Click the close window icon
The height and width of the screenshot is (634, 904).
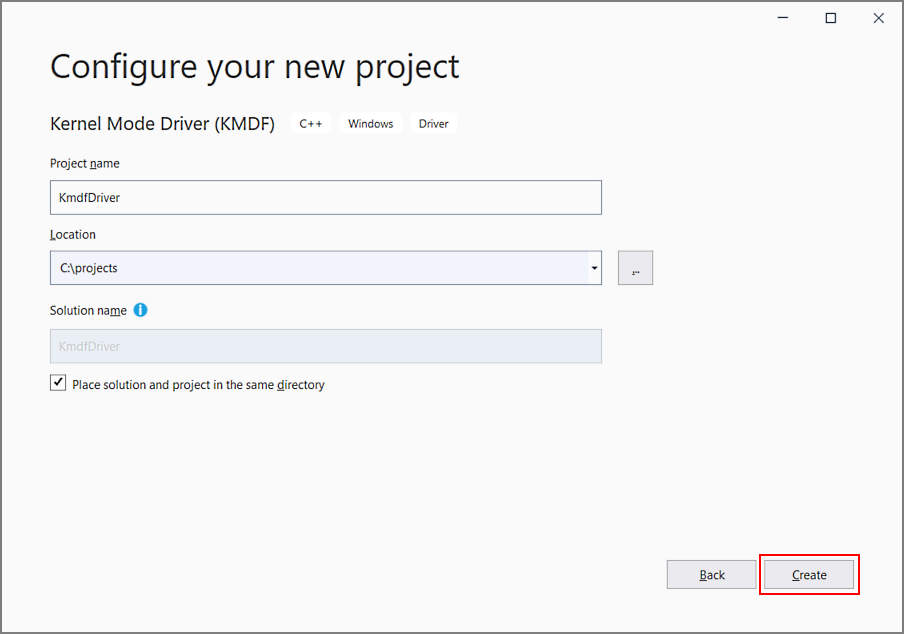[878, 17]
